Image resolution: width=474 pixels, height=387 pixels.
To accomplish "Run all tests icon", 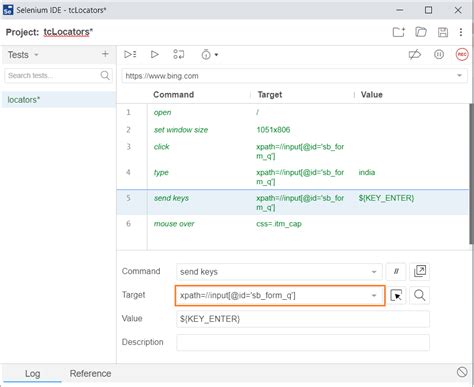I will [x=130, y=54].
